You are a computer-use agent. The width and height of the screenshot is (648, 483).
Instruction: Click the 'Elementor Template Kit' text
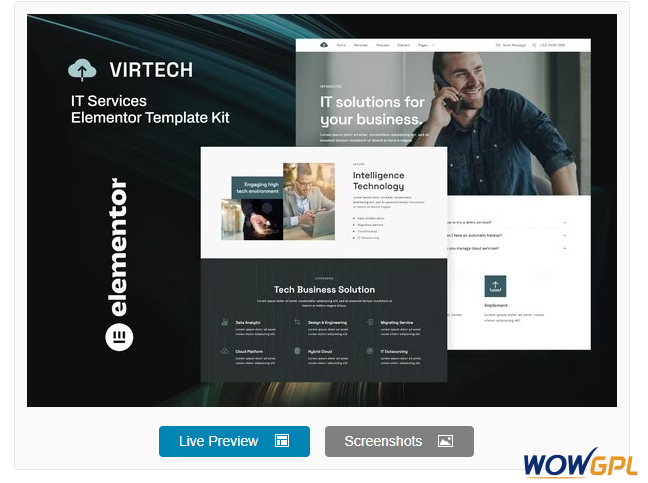(150, 118)
